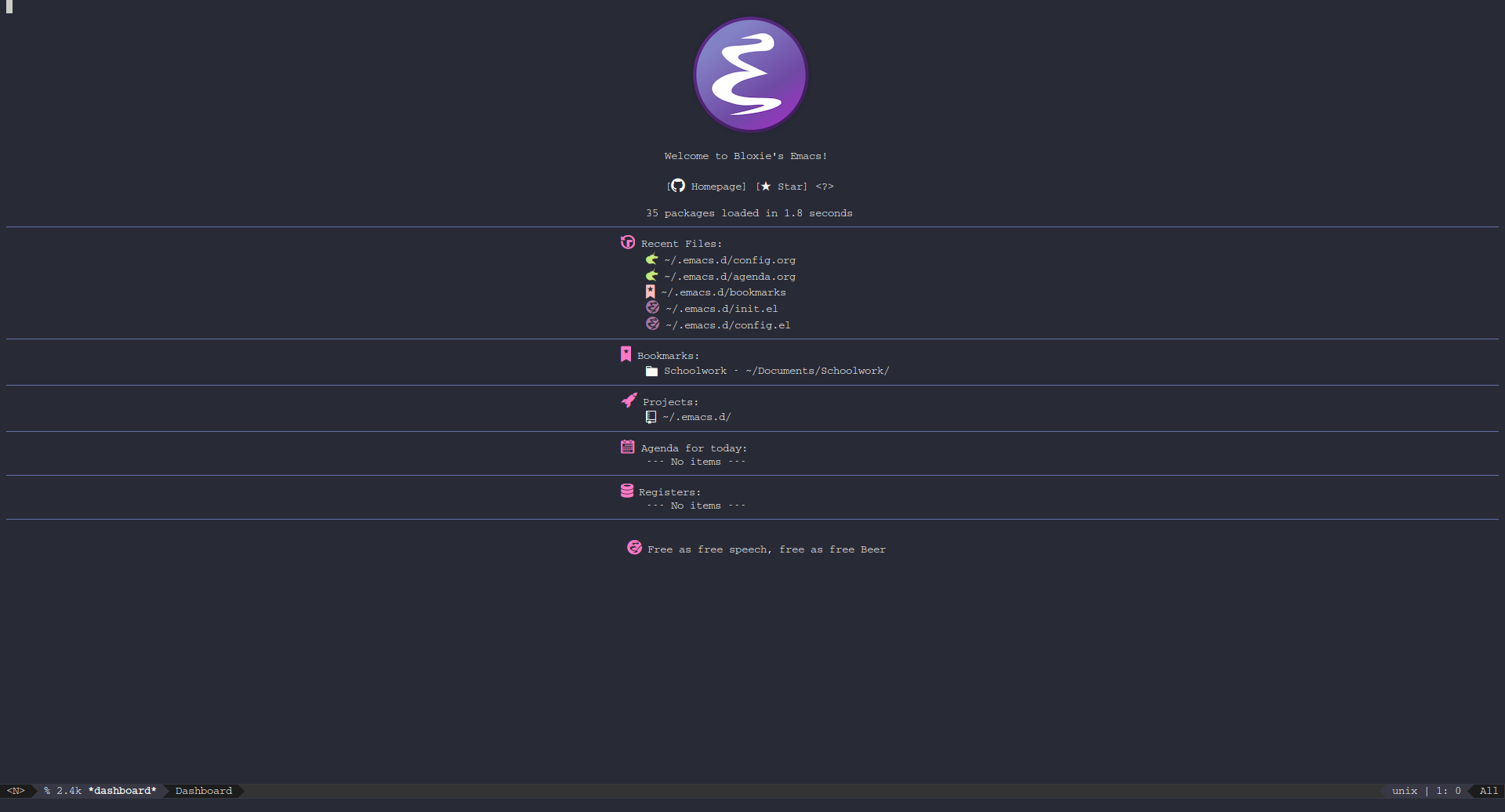Click the GitHub icon beside Homepage
This screenshot has width=1505, height=812.
[677, 186]
